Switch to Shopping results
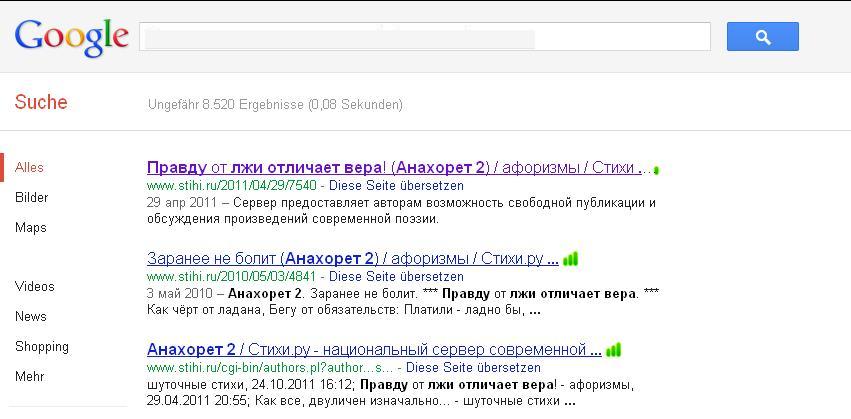 tap(42, 347)
